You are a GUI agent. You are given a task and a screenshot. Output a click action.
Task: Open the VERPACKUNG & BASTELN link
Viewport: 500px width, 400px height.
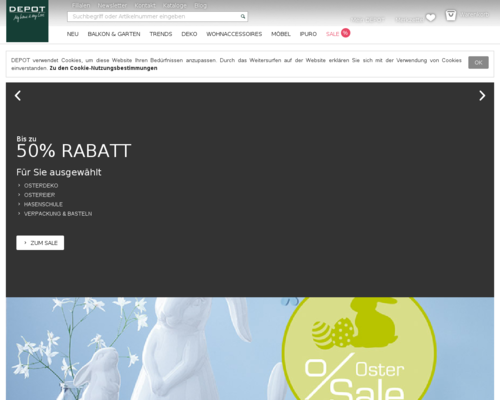point(58,214)
